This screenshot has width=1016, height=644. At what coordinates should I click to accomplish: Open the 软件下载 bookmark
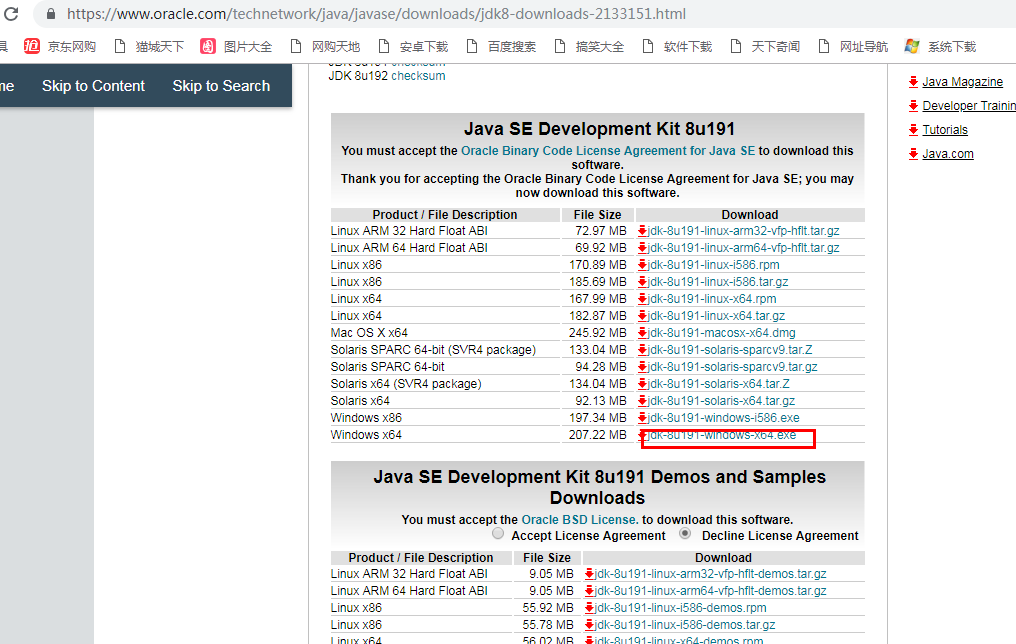678,47
